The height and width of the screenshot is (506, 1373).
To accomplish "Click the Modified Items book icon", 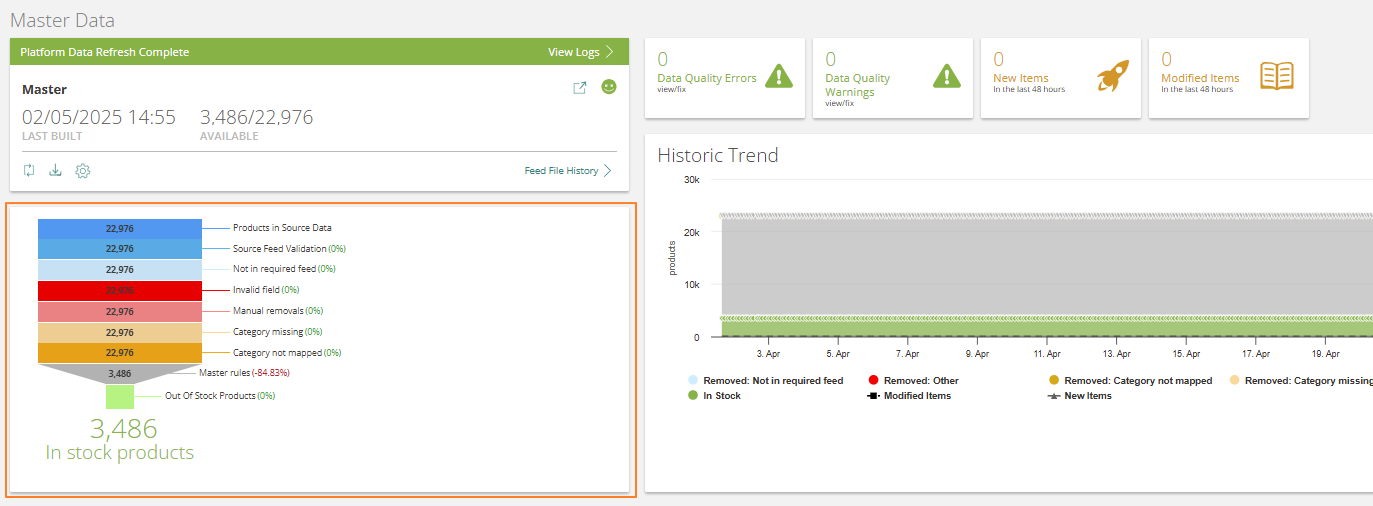I will (1277, 76).
